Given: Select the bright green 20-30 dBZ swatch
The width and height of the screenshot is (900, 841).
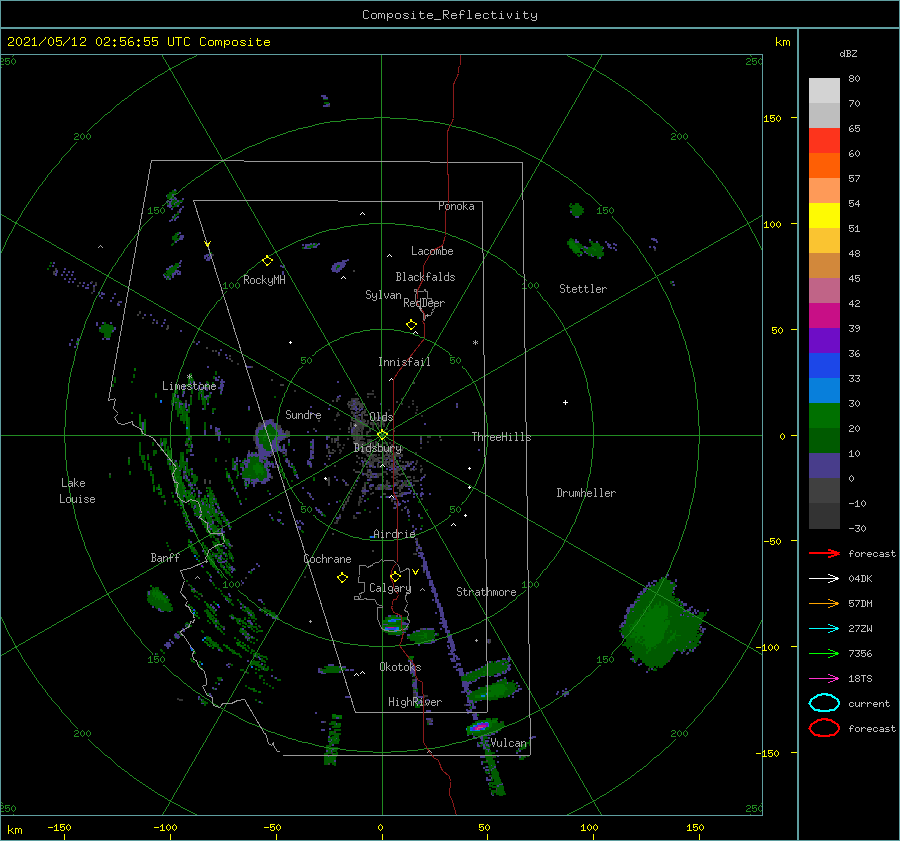Looking at the screenshot, I should point(824,416).
